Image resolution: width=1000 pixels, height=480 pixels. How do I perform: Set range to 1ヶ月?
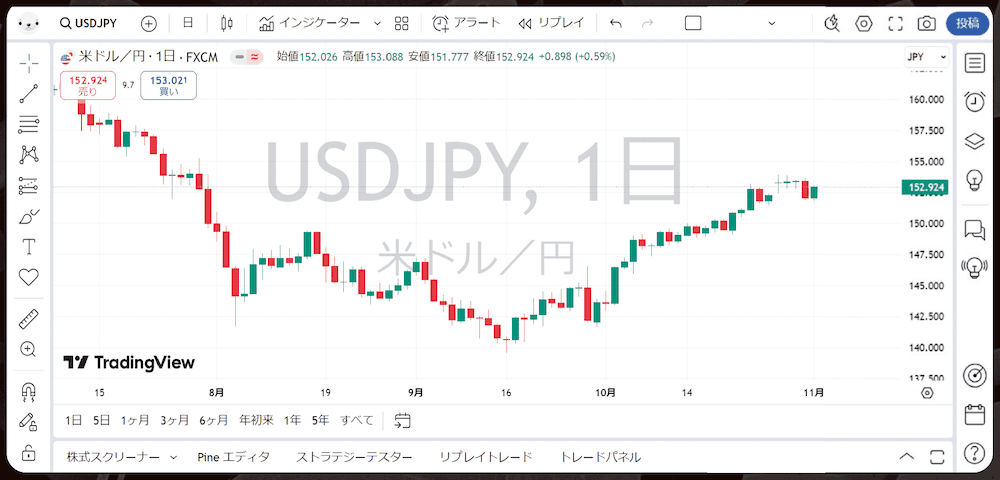tap(135, 420)
